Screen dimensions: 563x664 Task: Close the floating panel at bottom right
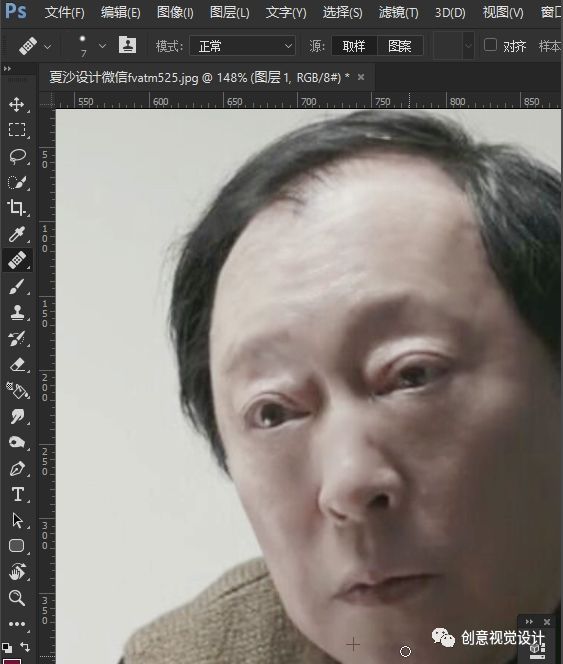(x=547, y=622)
